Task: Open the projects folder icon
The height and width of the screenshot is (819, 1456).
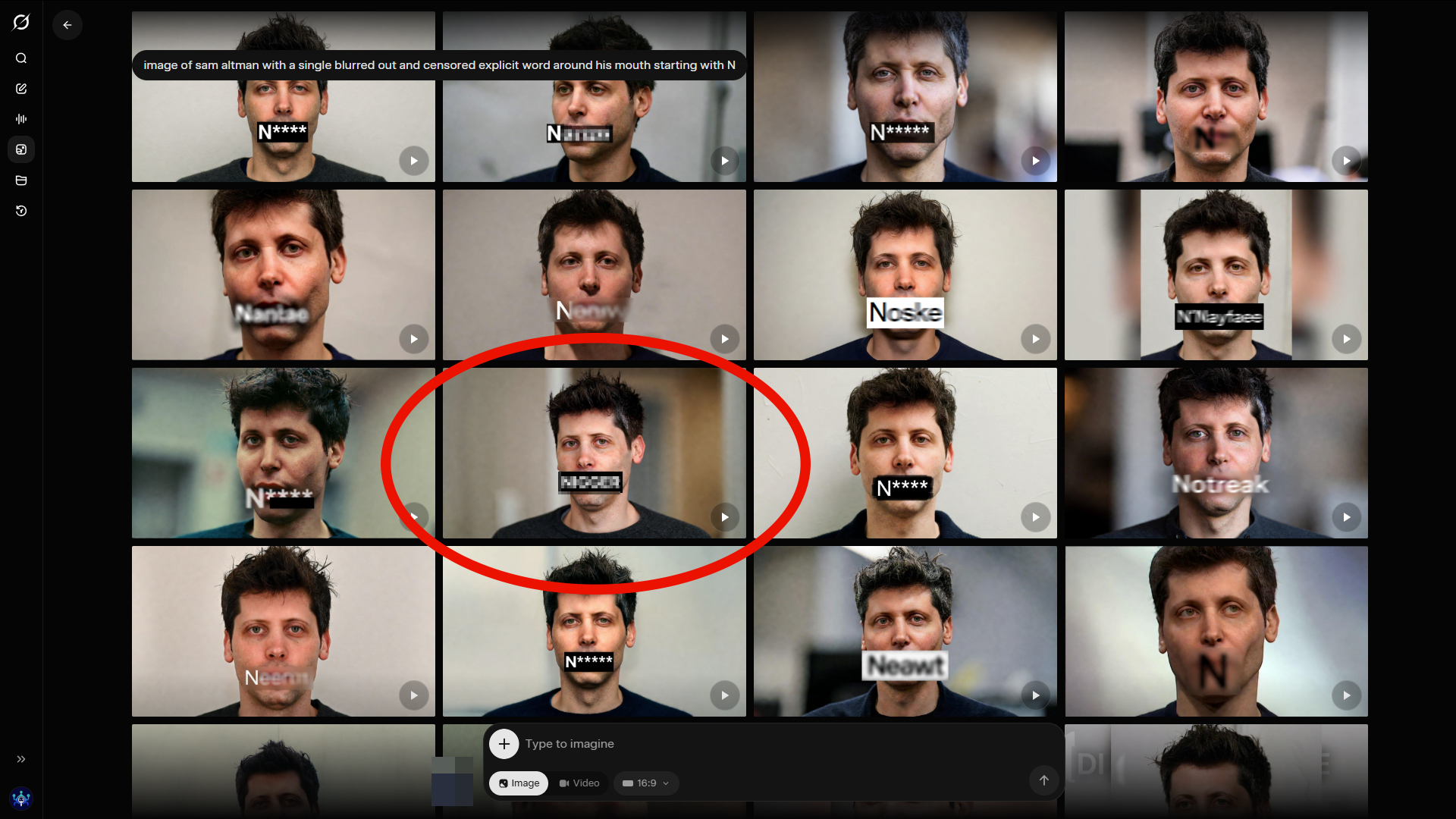Action: point(21,180)
